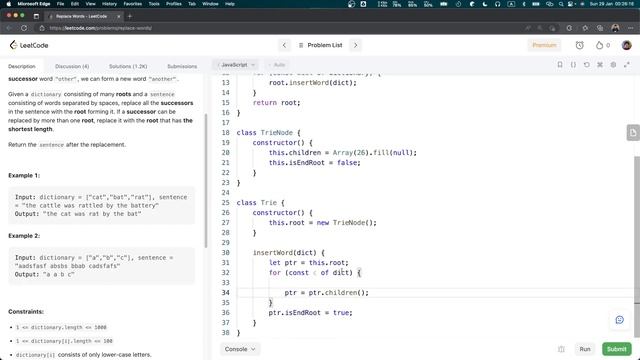Click the description panel scrollbar
Viewport: 640px width, 360px height.
(x=206, y=180)
